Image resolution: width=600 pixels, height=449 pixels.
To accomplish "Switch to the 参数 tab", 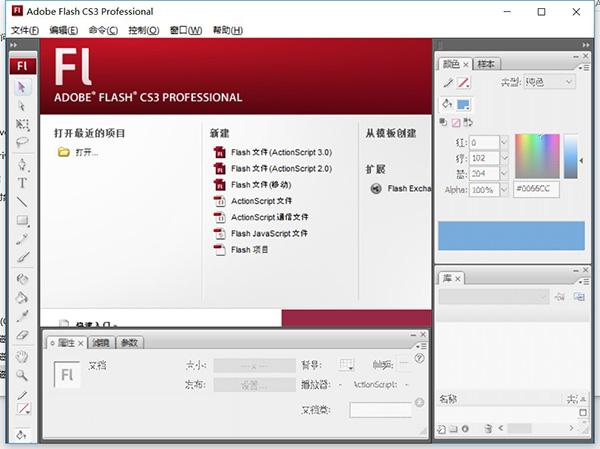I will click(130, 342).
